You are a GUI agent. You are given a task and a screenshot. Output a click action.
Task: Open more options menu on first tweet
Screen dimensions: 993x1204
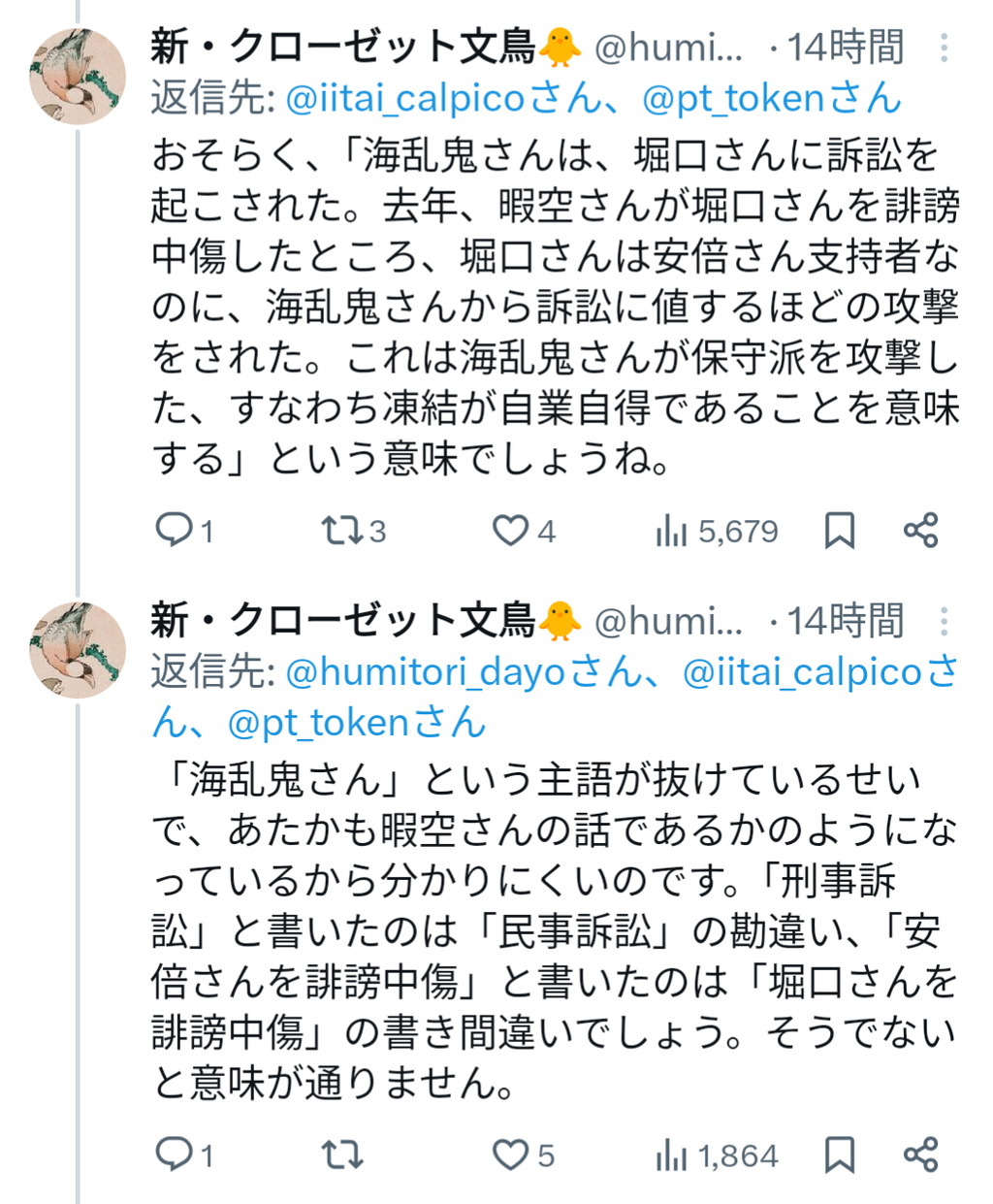(944, 48)
